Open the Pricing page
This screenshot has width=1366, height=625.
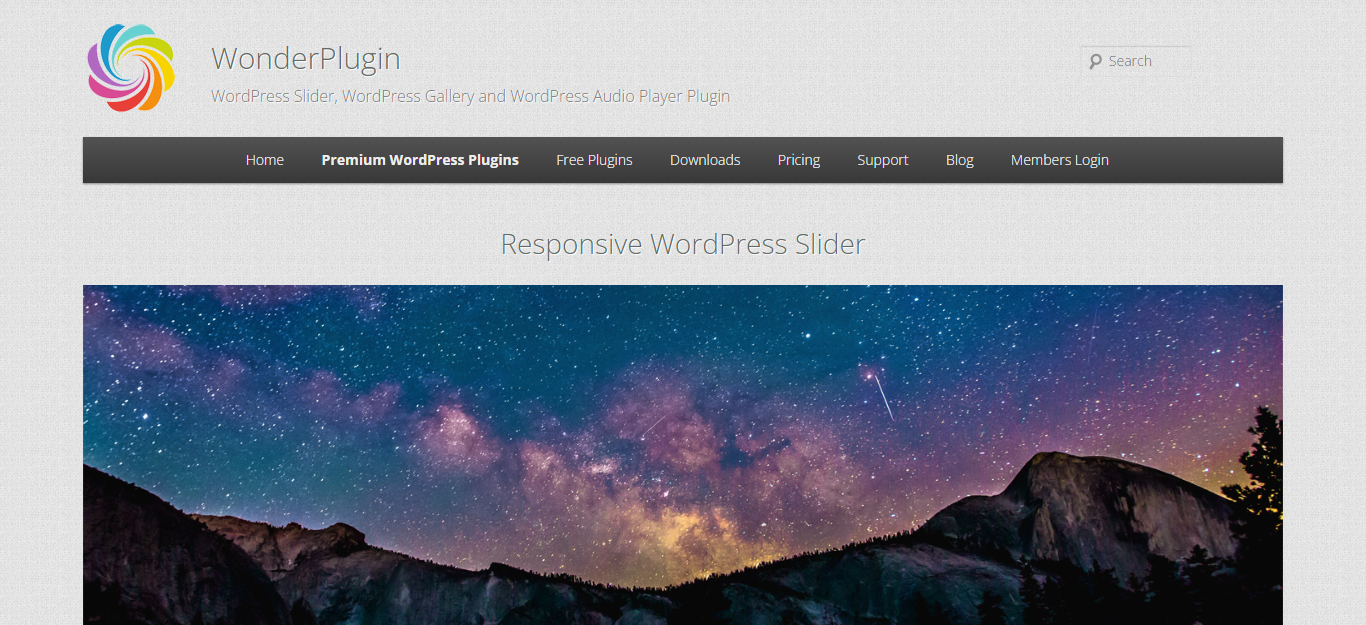click(799, 160)
